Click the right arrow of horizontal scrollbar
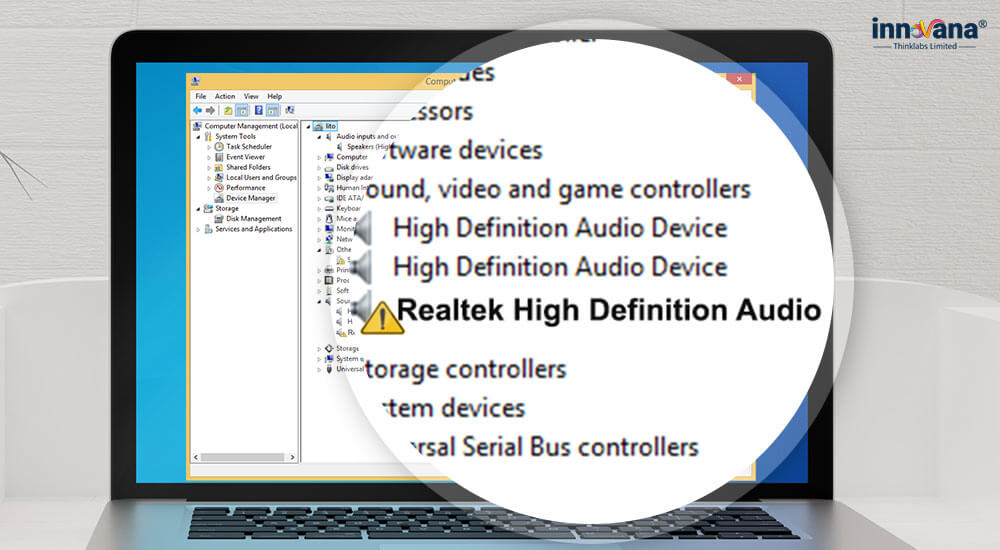This screenshot has width=1000, height=550. pos(292,457)
